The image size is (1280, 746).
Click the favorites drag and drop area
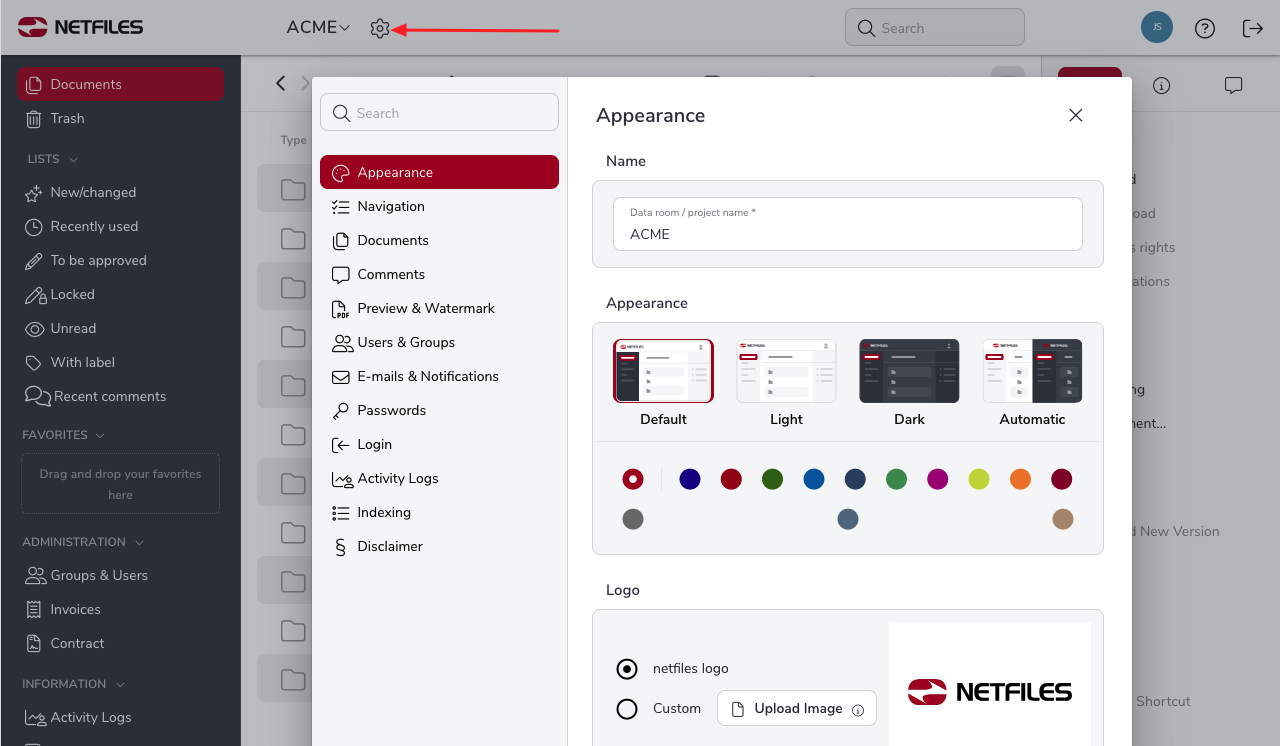[x=120, y=484]
